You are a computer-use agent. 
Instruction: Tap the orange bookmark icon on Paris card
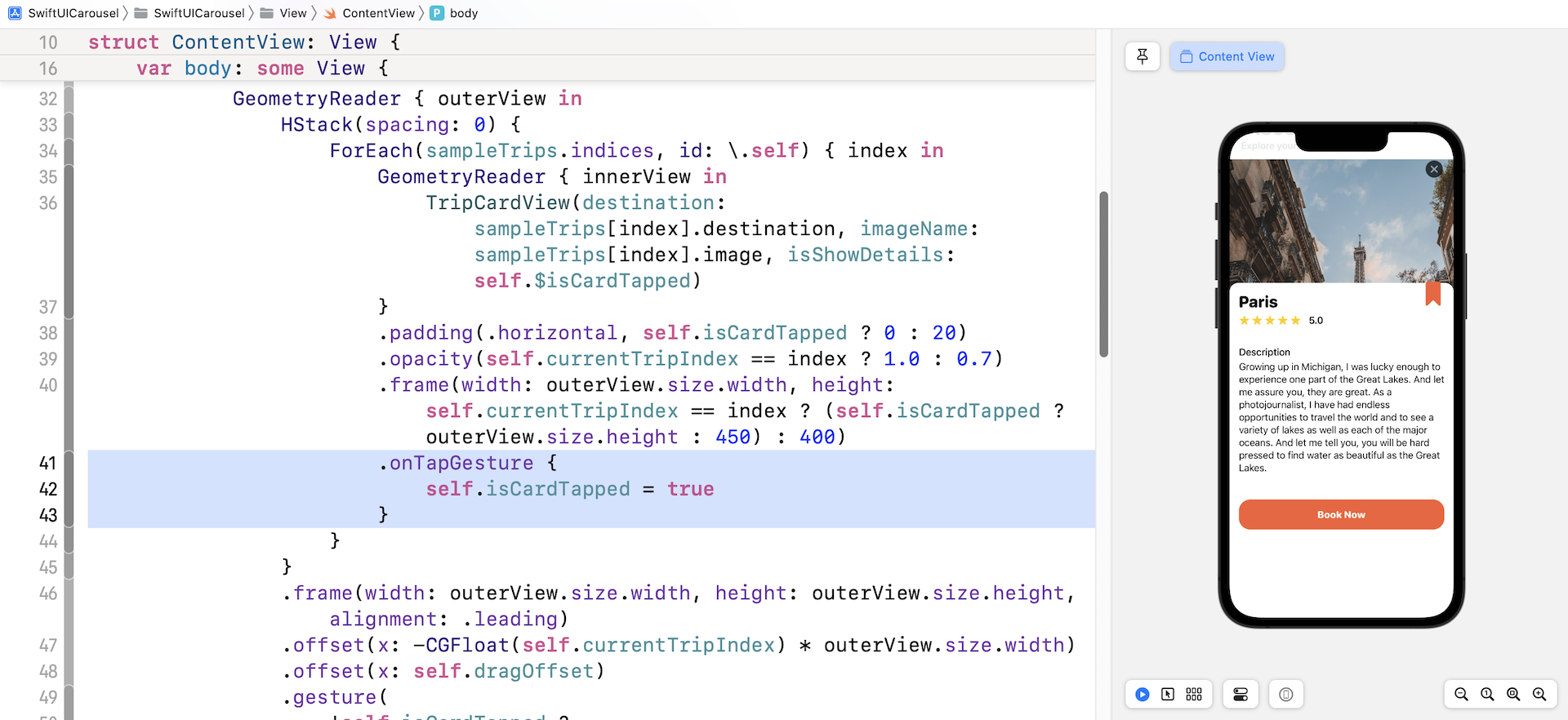pos(1432,294)
